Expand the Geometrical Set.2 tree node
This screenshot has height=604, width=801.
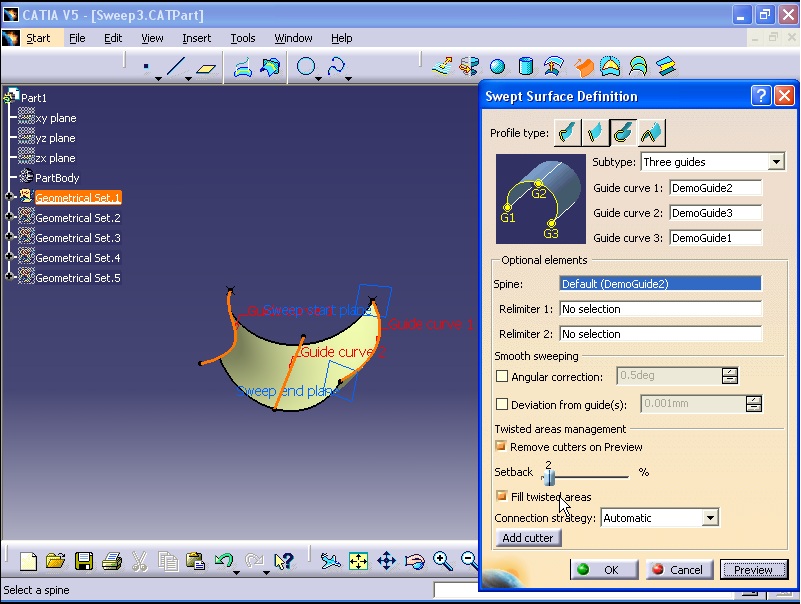pyautogui.click(x=8, y=218)
